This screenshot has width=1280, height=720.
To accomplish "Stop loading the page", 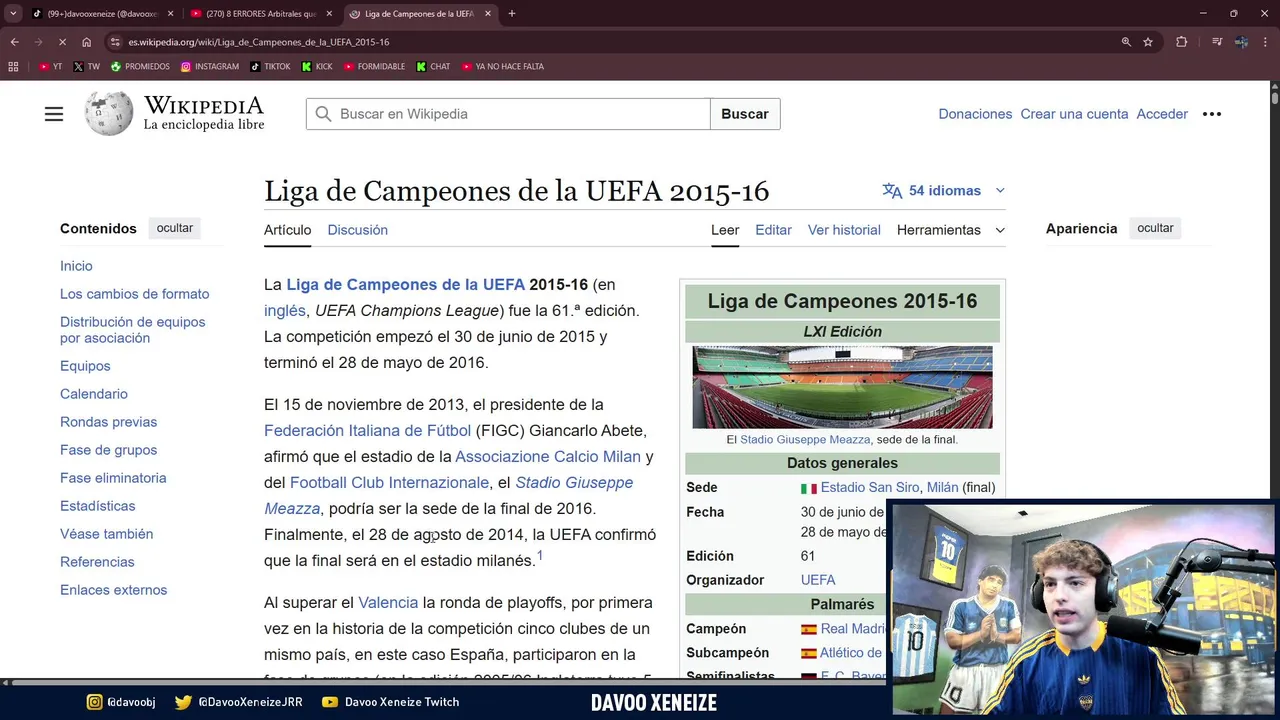I will (62, 42).
